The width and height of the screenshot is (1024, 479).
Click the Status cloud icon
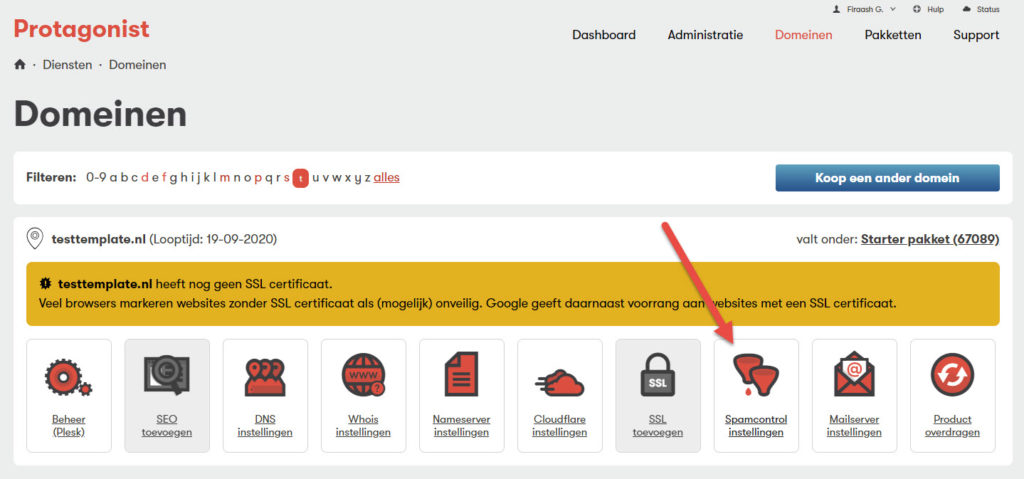(967, 9)
